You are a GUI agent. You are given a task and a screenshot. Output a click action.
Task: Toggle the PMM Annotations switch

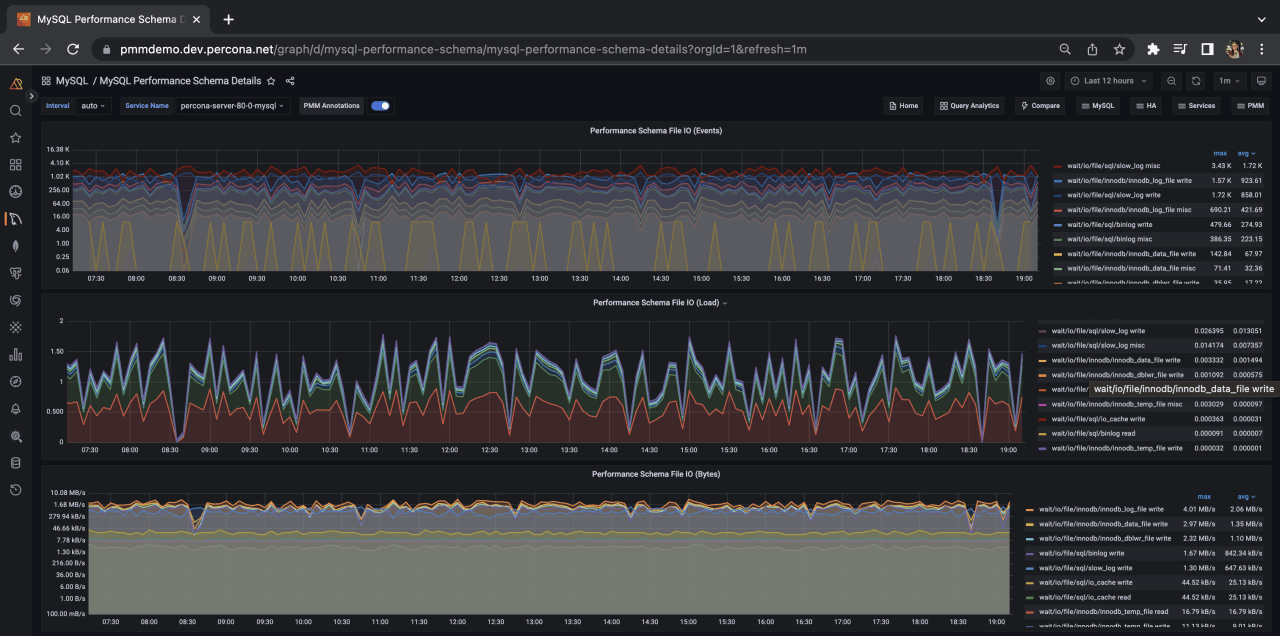(x=380, y=105)
